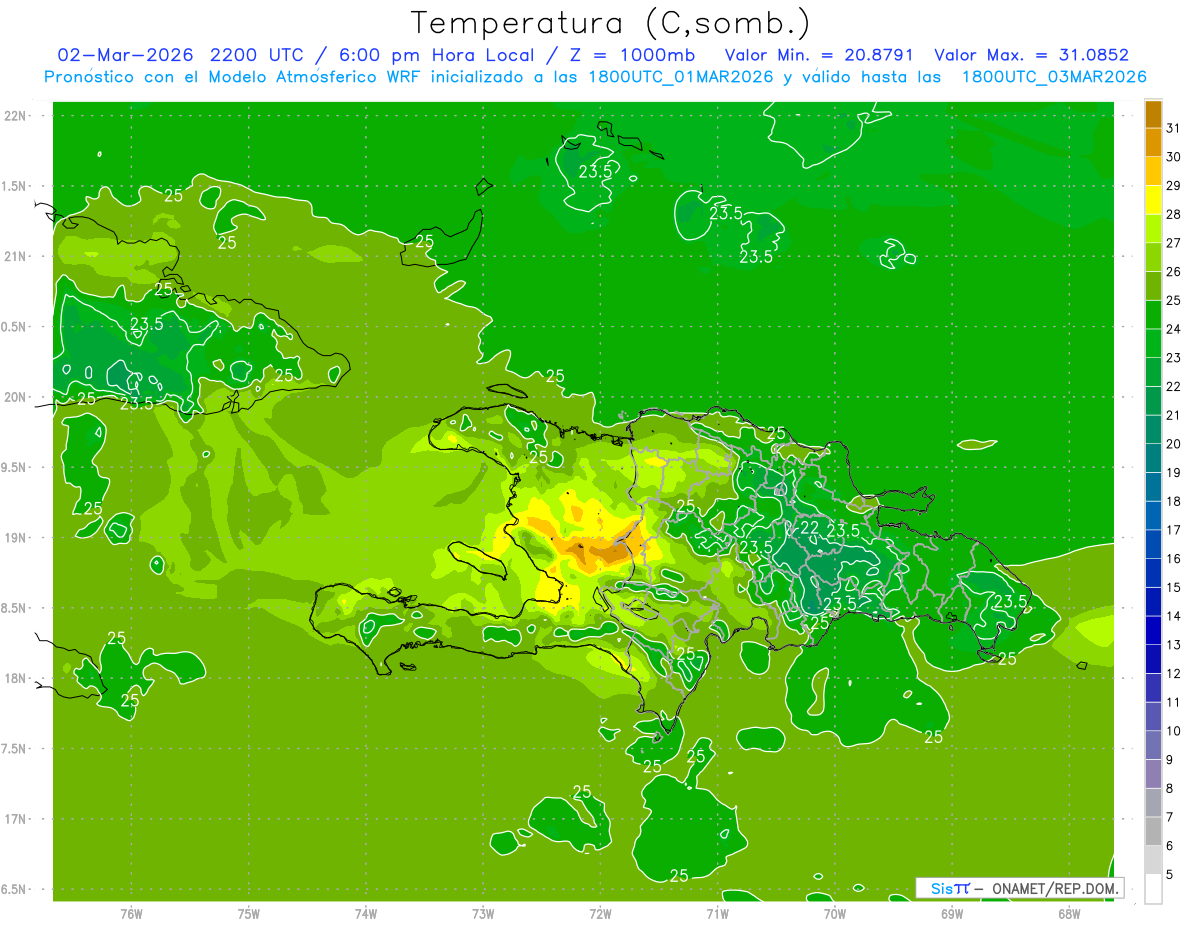
Task: Click the "68W" longitude axis label
Action: click(x=1069, y=913)
